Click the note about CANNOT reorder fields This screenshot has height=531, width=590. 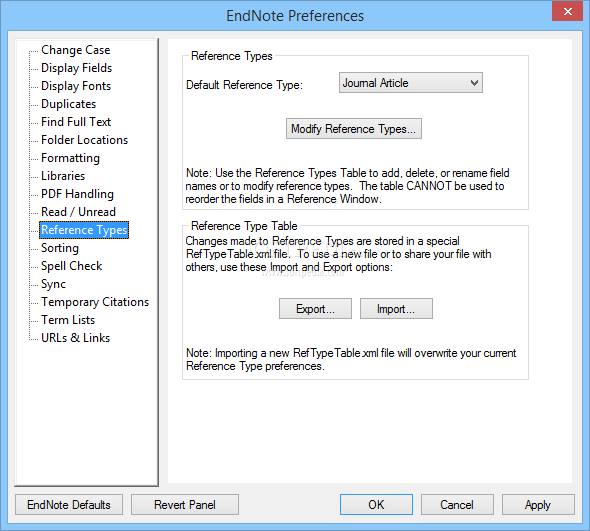(347, 186)
